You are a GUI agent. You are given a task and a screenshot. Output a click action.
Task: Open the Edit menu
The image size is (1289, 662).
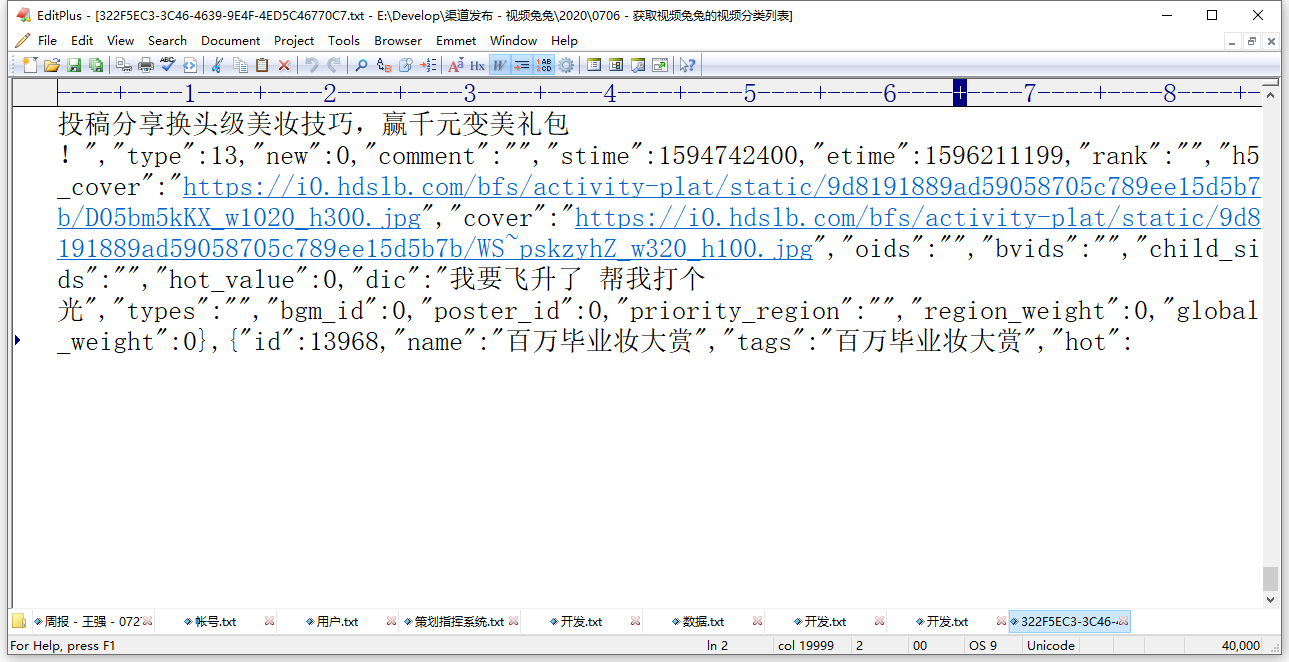(82, 40)
